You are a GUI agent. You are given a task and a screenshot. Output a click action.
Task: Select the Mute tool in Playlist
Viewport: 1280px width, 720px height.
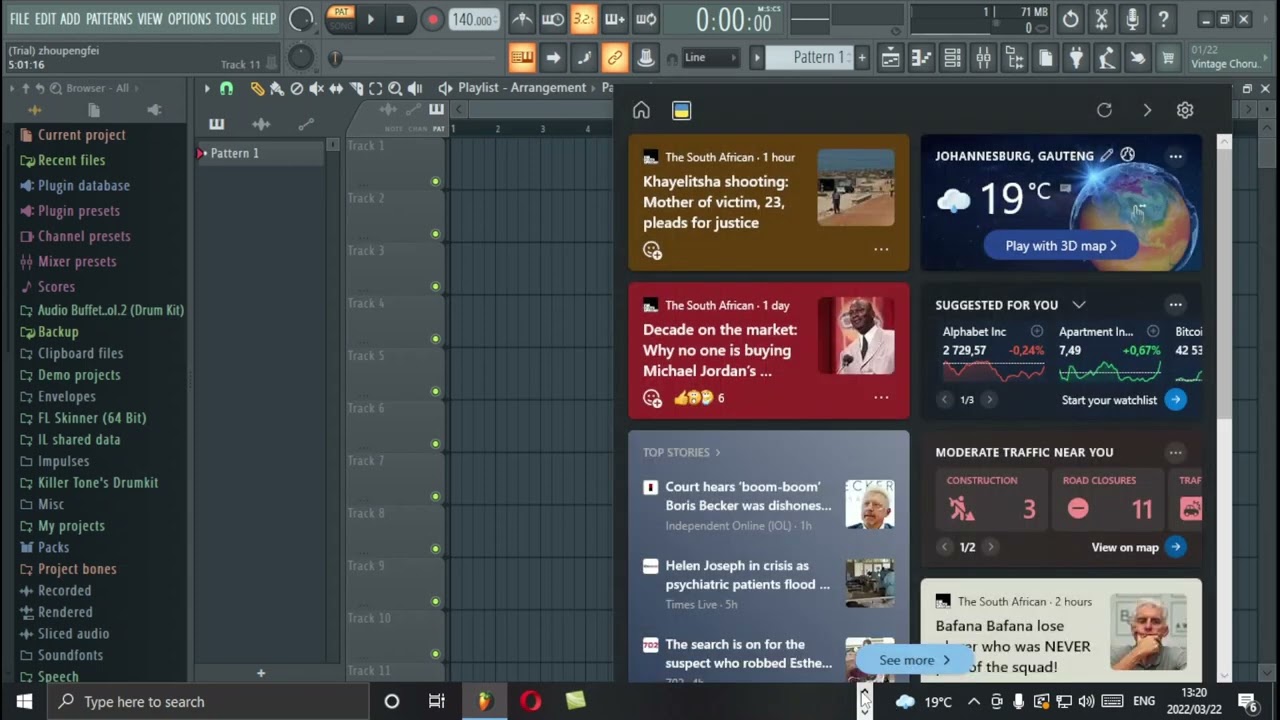click(316, 88)
